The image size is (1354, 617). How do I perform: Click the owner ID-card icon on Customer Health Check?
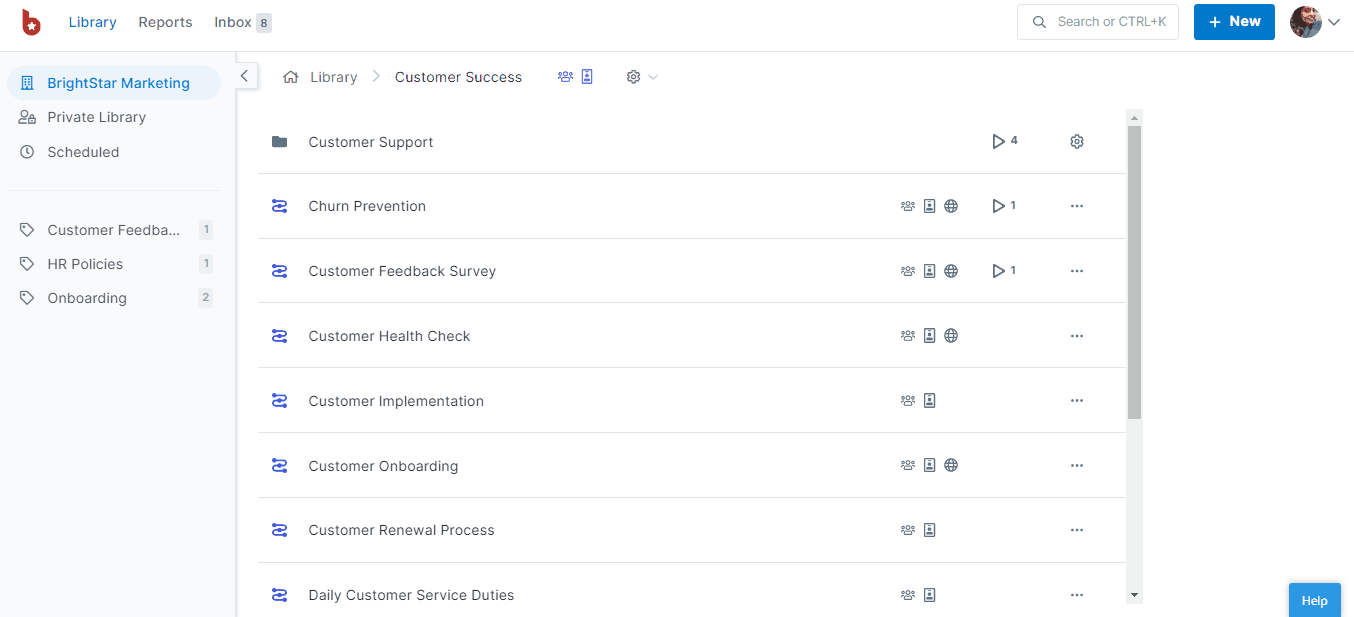pyautogui.click(x=930, y=335)
